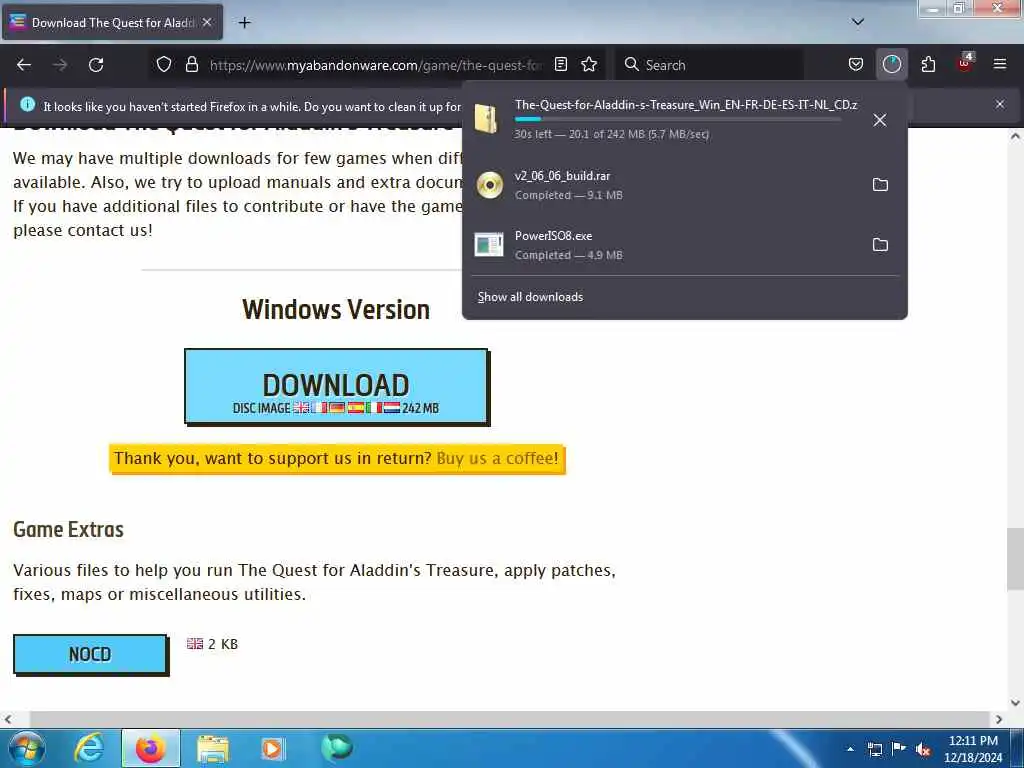Bookmark this page with the star
The width and height of the screenshot is (1024, 768).
click(589, 64)
